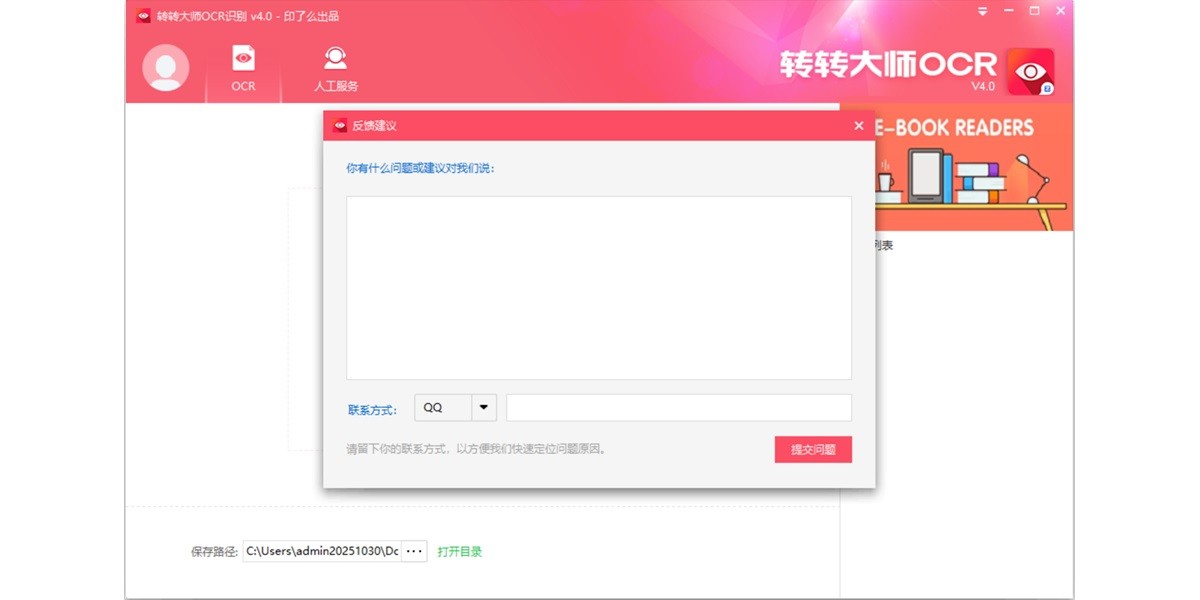This screenshot has height=600, width=1200.
Task: Click the user avatar profile icon
Action: pos(166,68)
